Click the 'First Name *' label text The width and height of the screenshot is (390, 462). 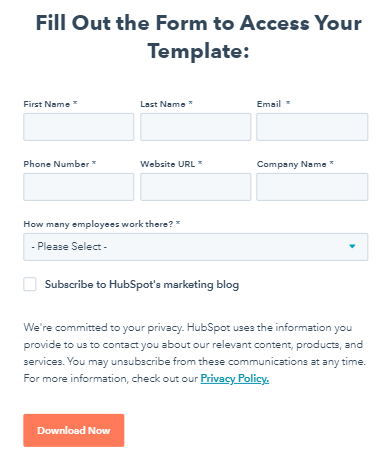tap(50, 104)
